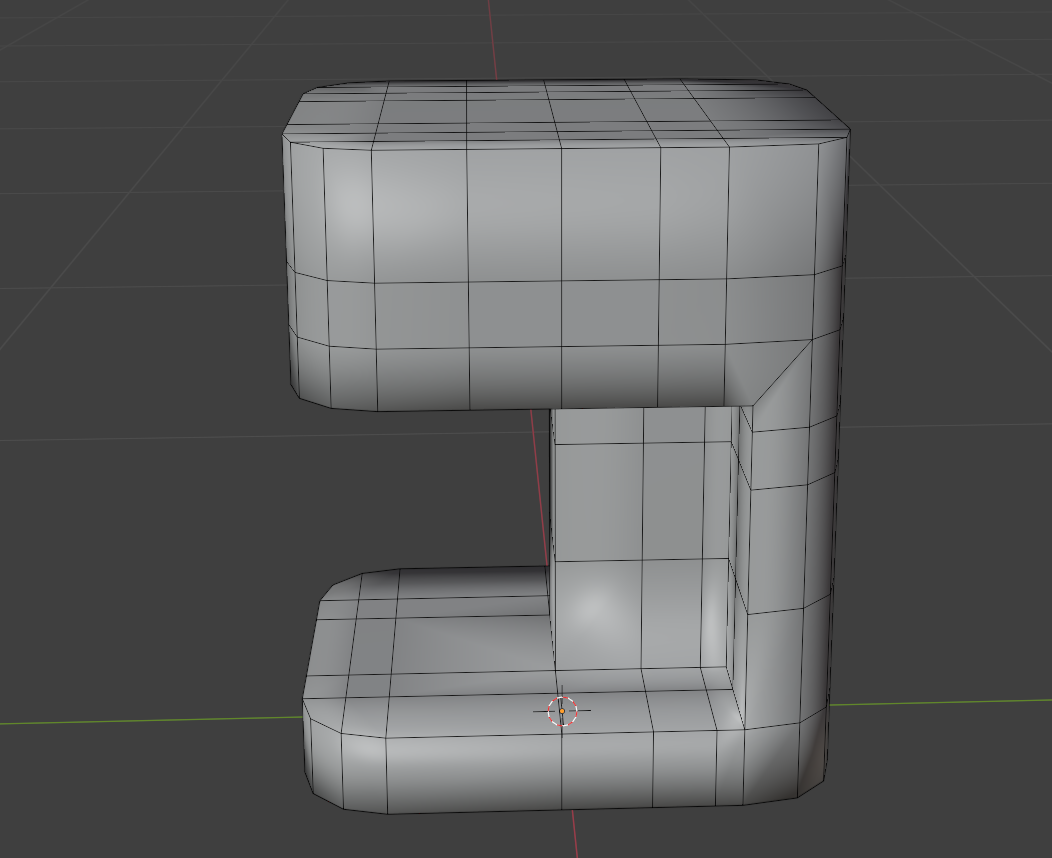Click the bright highlight on the inner wall
Image resolution: width=1052 pixels, height=858 pixels.
tap(592, 606)
